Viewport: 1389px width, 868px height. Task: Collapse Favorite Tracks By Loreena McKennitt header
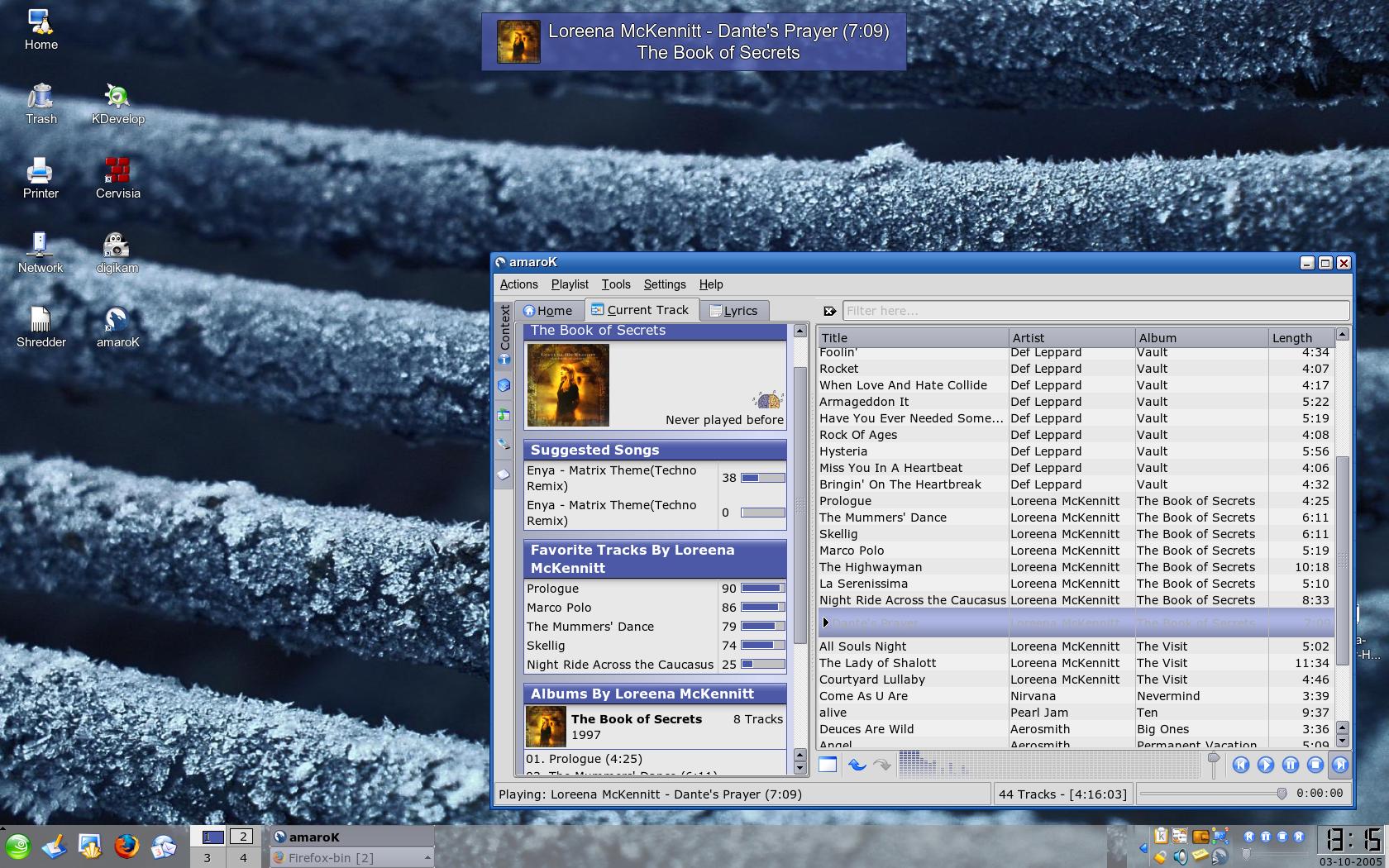pos(655,559)
